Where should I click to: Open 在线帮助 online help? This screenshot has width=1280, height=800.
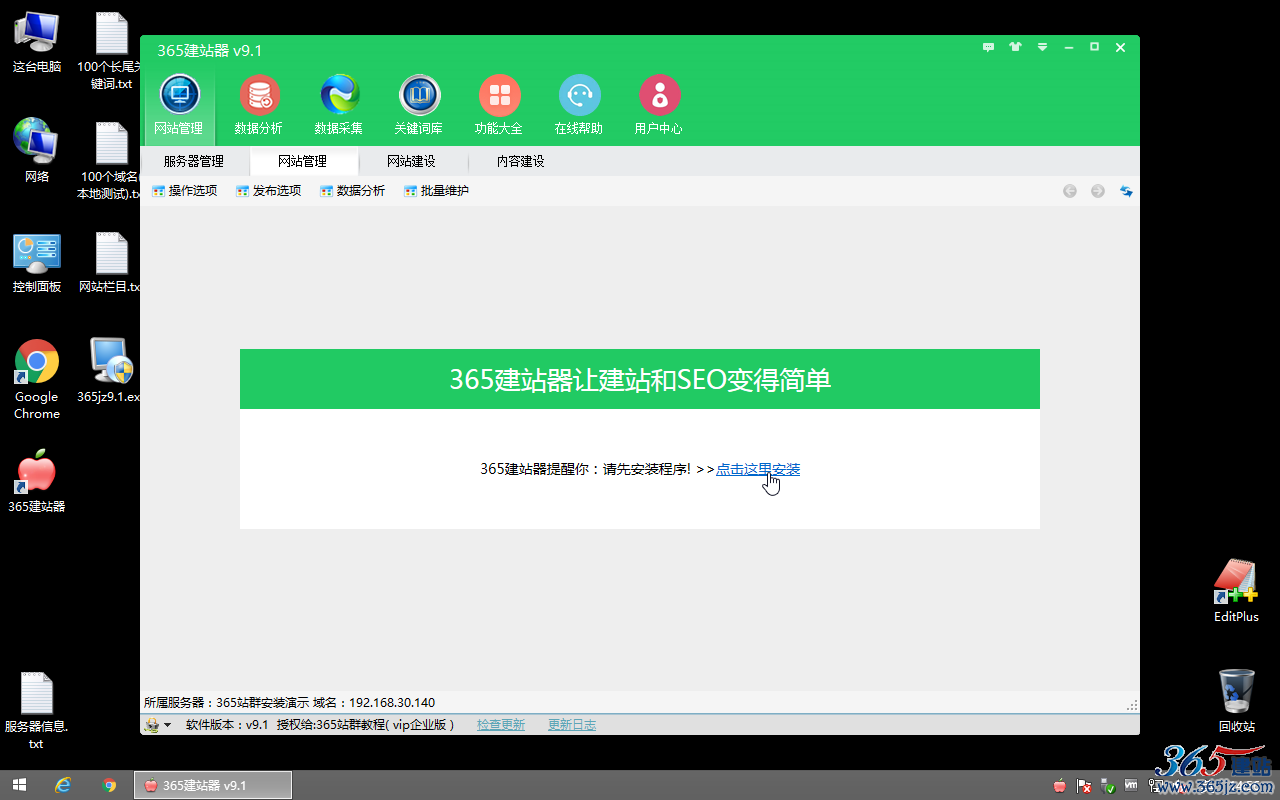click(579, 105)
